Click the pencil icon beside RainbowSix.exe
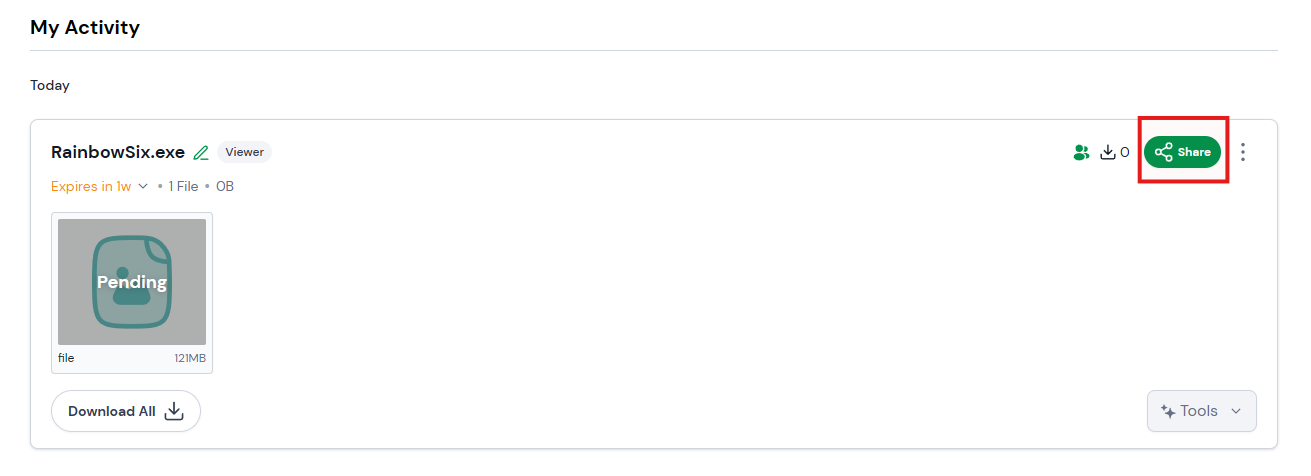This screenshot has height=476, width=1311. tap(201, 153)
